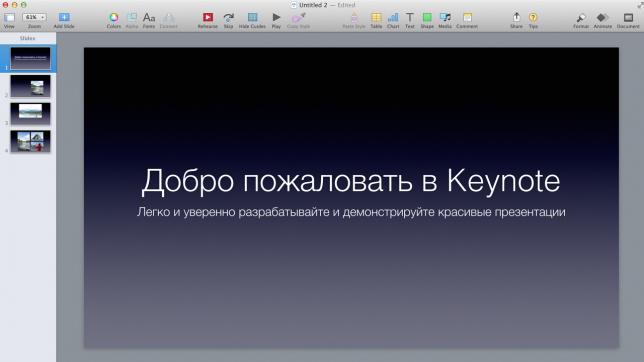Image resolution: width=644 pixels, height=362 pixels.
Task: Insert a Shape from toolbar
Action: tap(427, 17)
